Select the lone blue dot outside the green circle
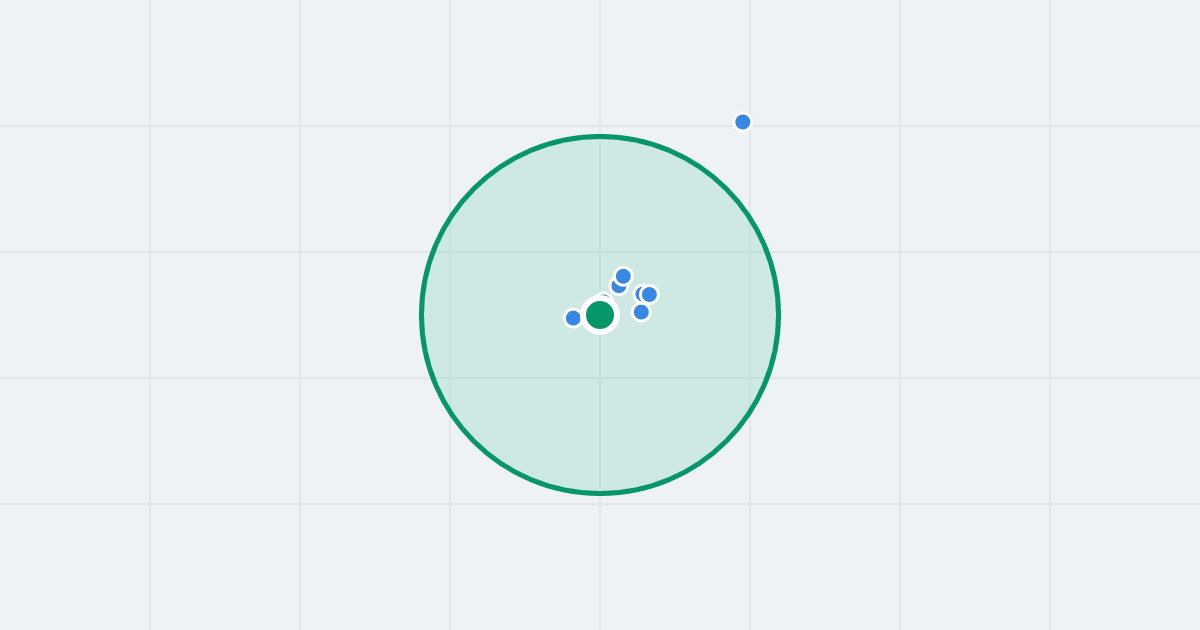1200x630 pixels. click(x=743, y=122)
